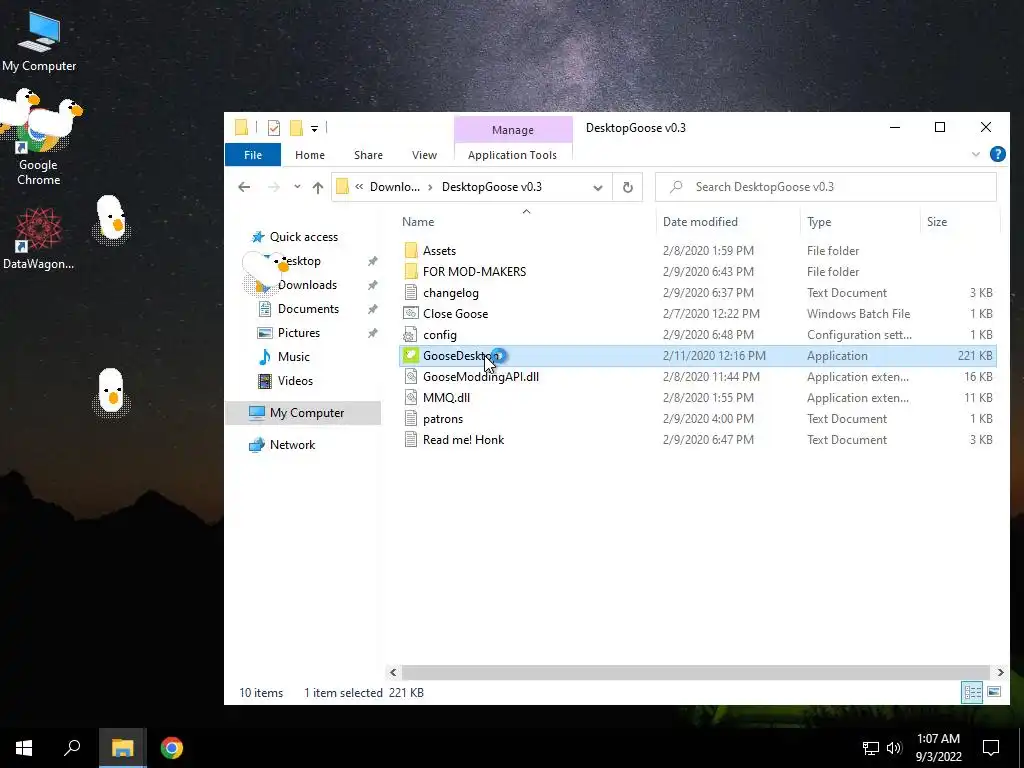Open the Application Tools tab
The image size is (1024, 768).
[x=513, y=155]
